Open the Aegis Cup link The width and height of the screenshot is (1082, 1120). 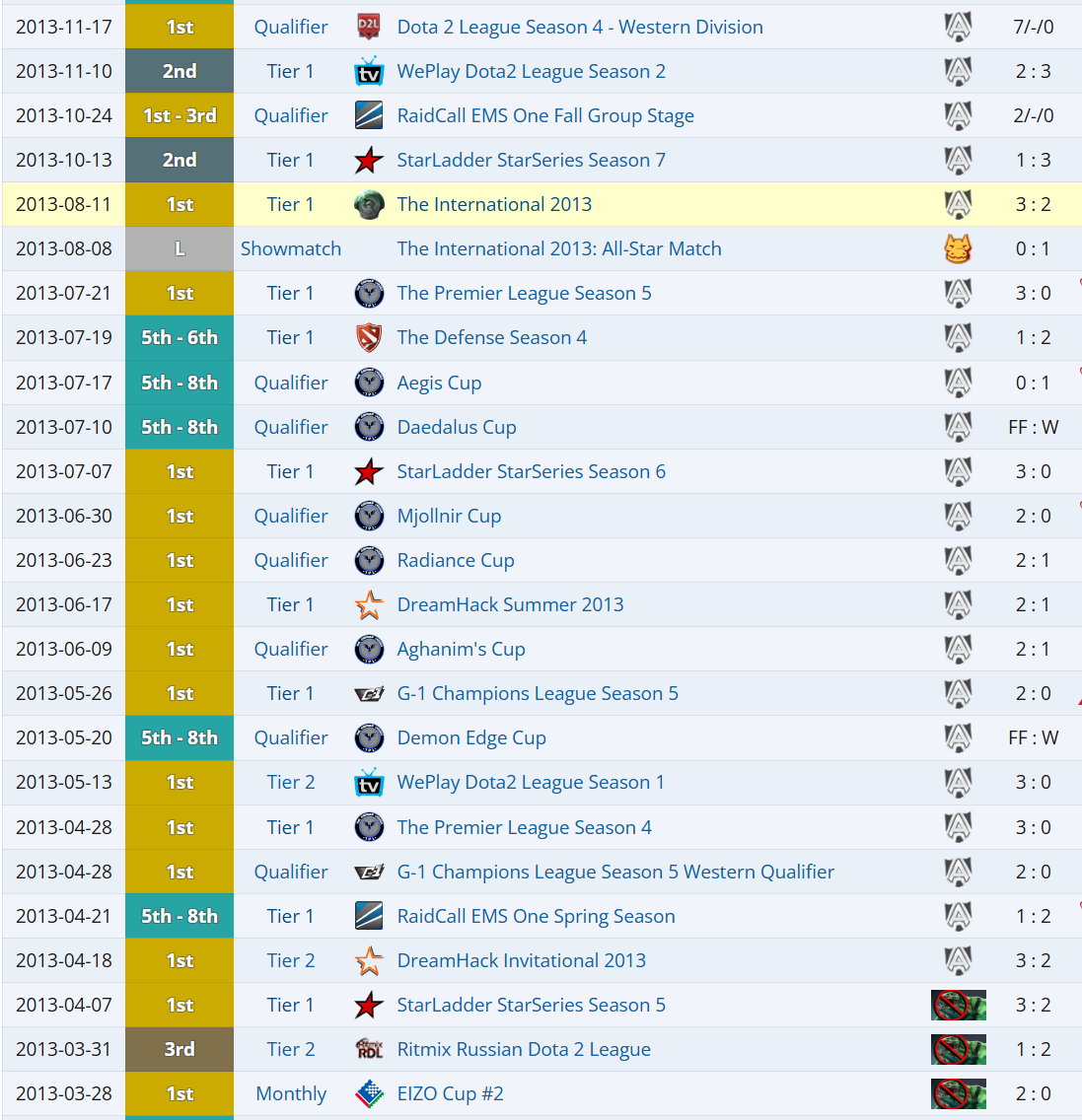(439, 383)
